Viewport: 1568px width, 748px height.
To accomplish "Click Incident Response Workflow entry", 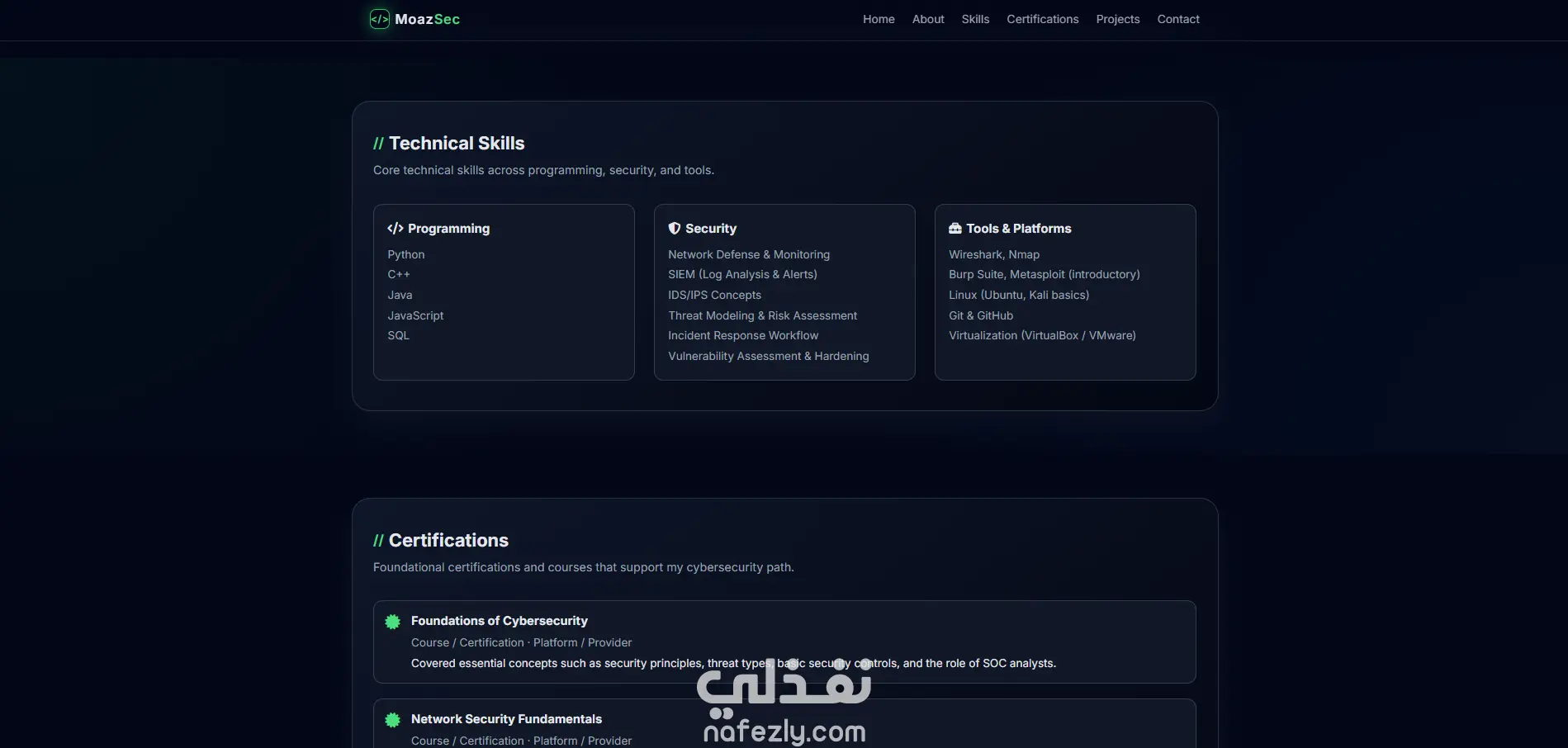I will (x=743, y=336).
